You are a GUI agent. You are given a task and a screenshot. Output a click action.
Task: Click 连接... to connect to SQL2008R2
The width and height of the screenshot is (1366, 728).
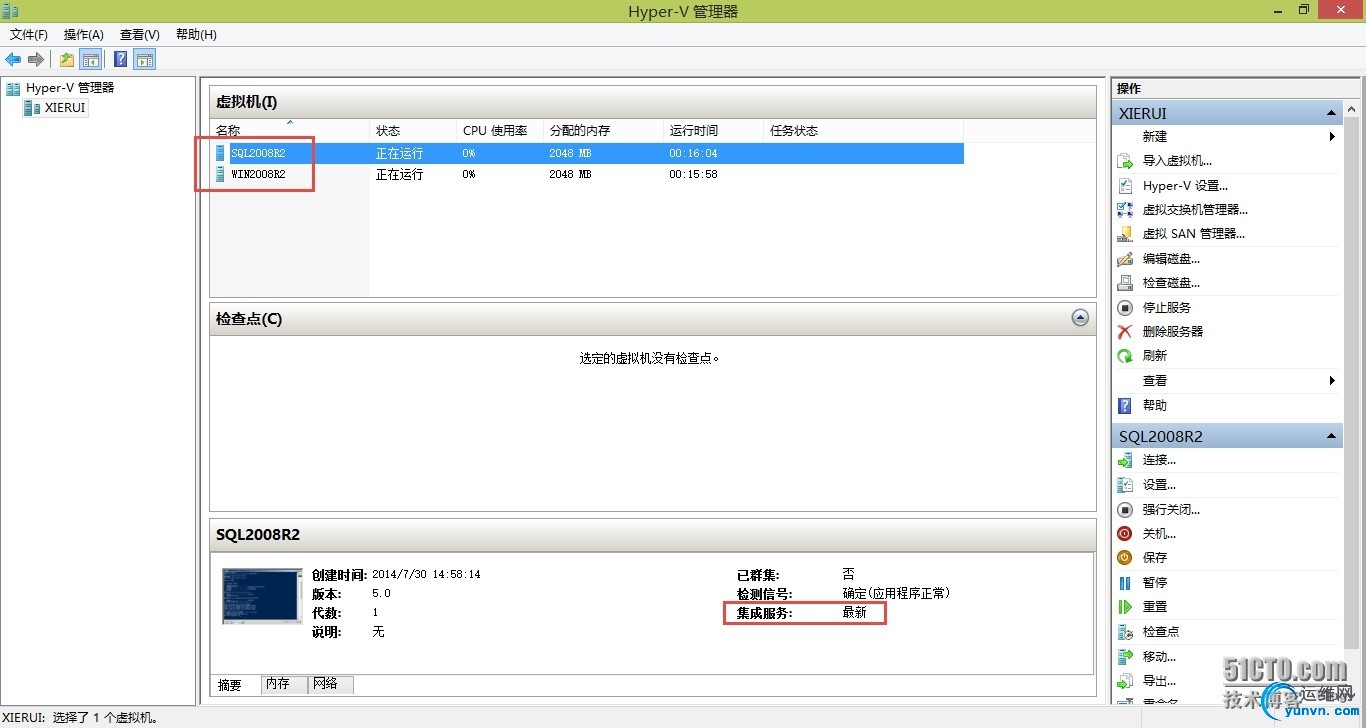[1159, 460]
